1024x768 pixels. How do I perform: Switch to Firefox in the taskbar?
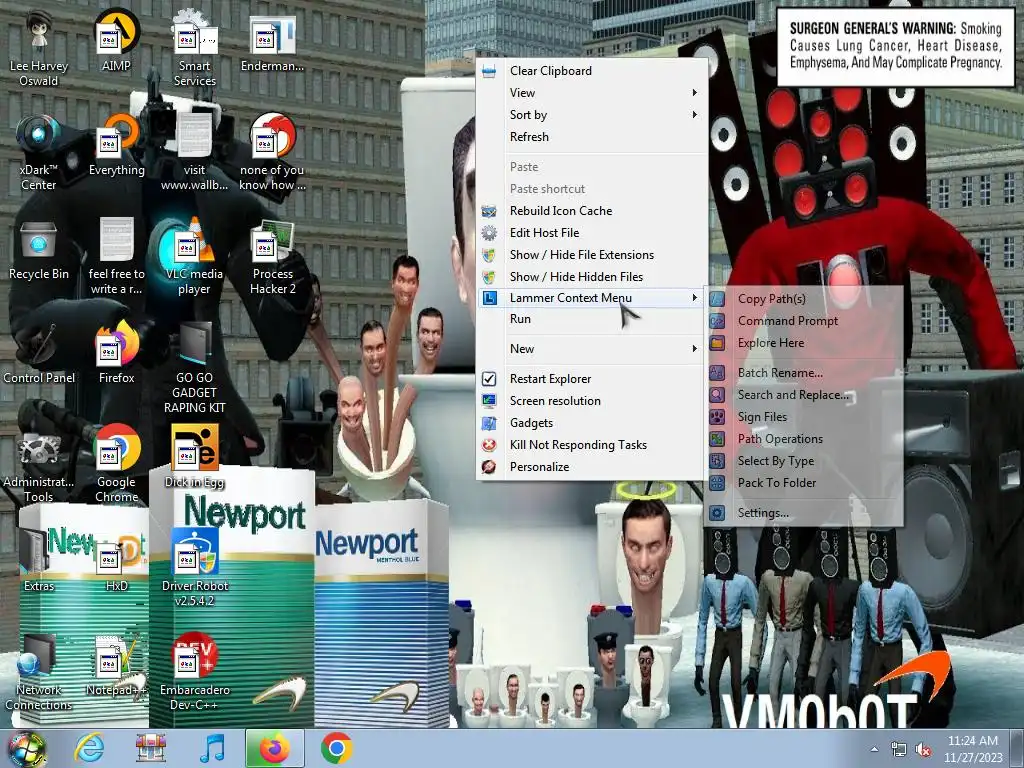(274, 749)
